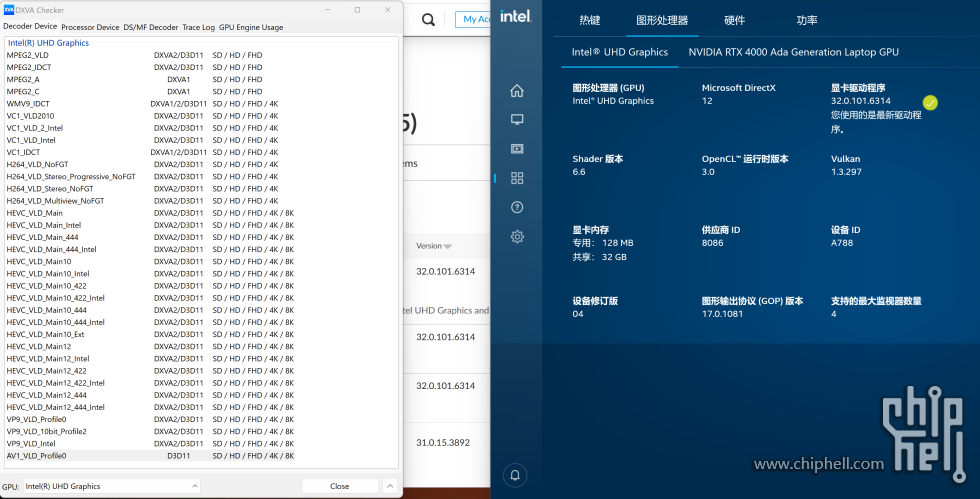Click Close button in DXVA Checker

[340, 486]
